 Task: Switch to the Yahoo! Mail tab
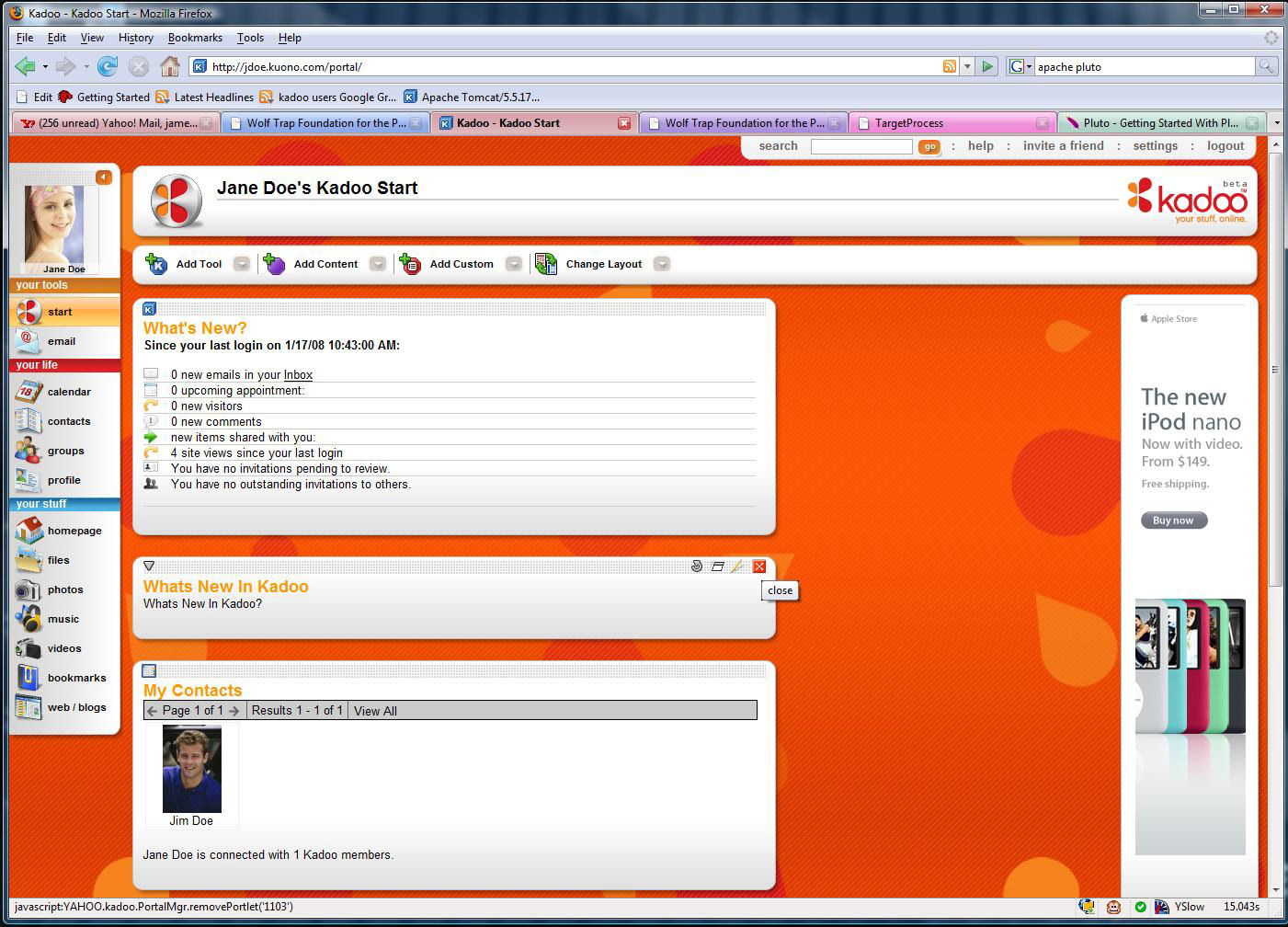pyautogui.click(x=116, y=123)
